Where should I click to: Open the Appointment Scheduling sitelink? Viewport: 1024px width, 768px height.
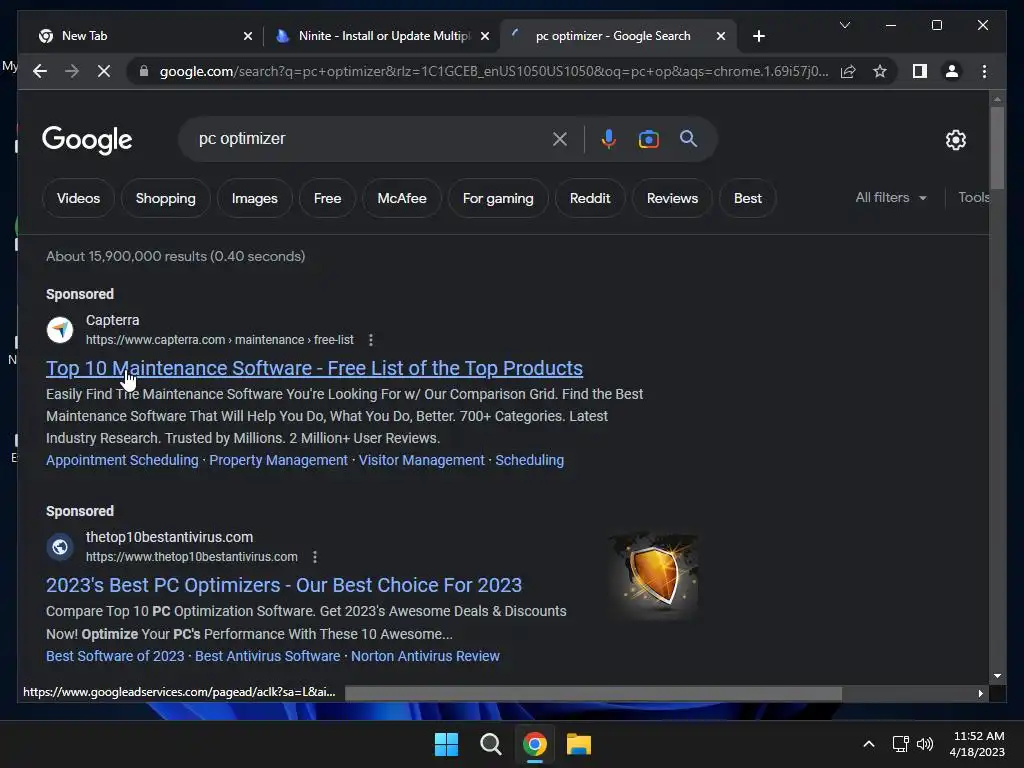pos(122,460)
